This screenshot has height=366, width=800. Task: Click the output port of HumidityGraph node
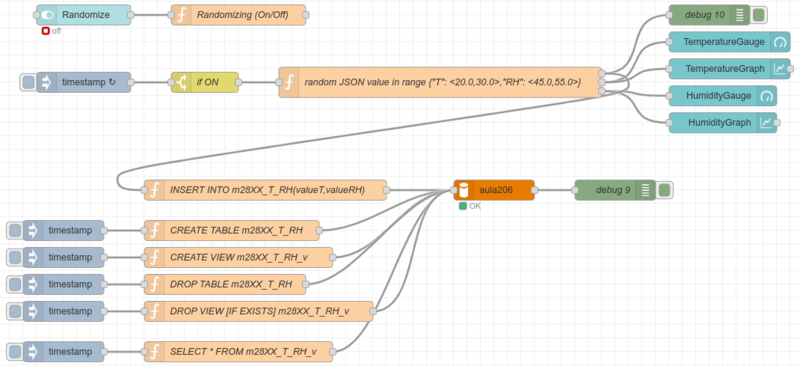tap(777, 123)
